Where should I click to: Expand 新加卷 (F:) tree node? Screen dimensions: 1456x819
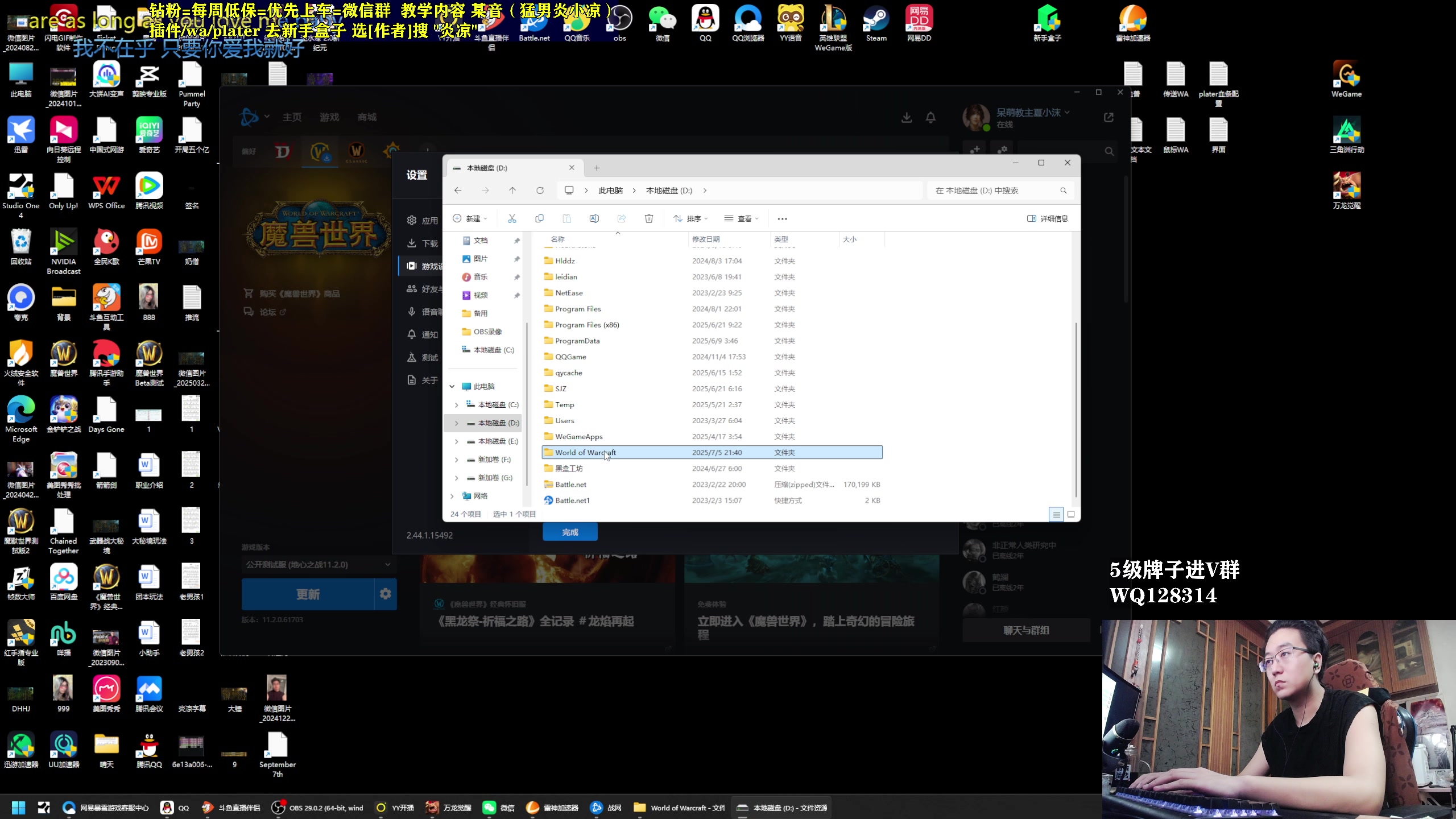(x=456, y=460)
